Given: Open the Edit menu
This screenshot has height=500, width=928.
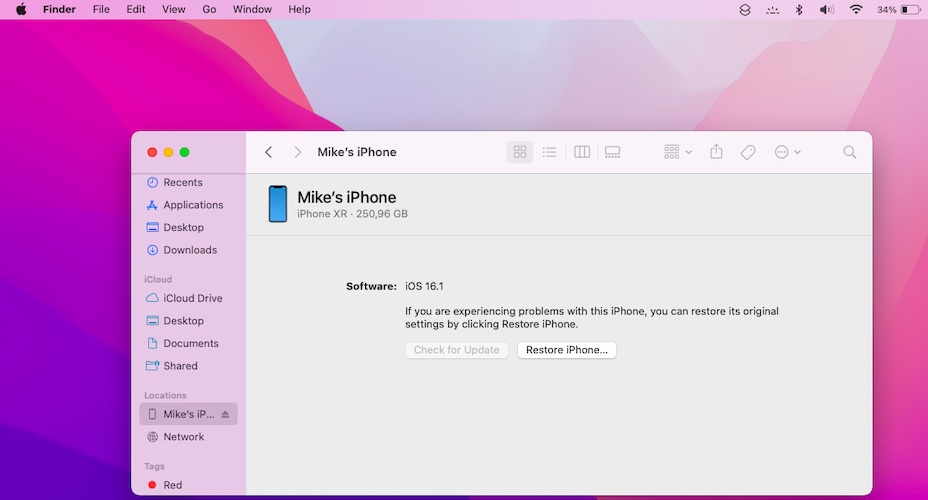Looking at the screenshot, I should [x=136, y=9].
